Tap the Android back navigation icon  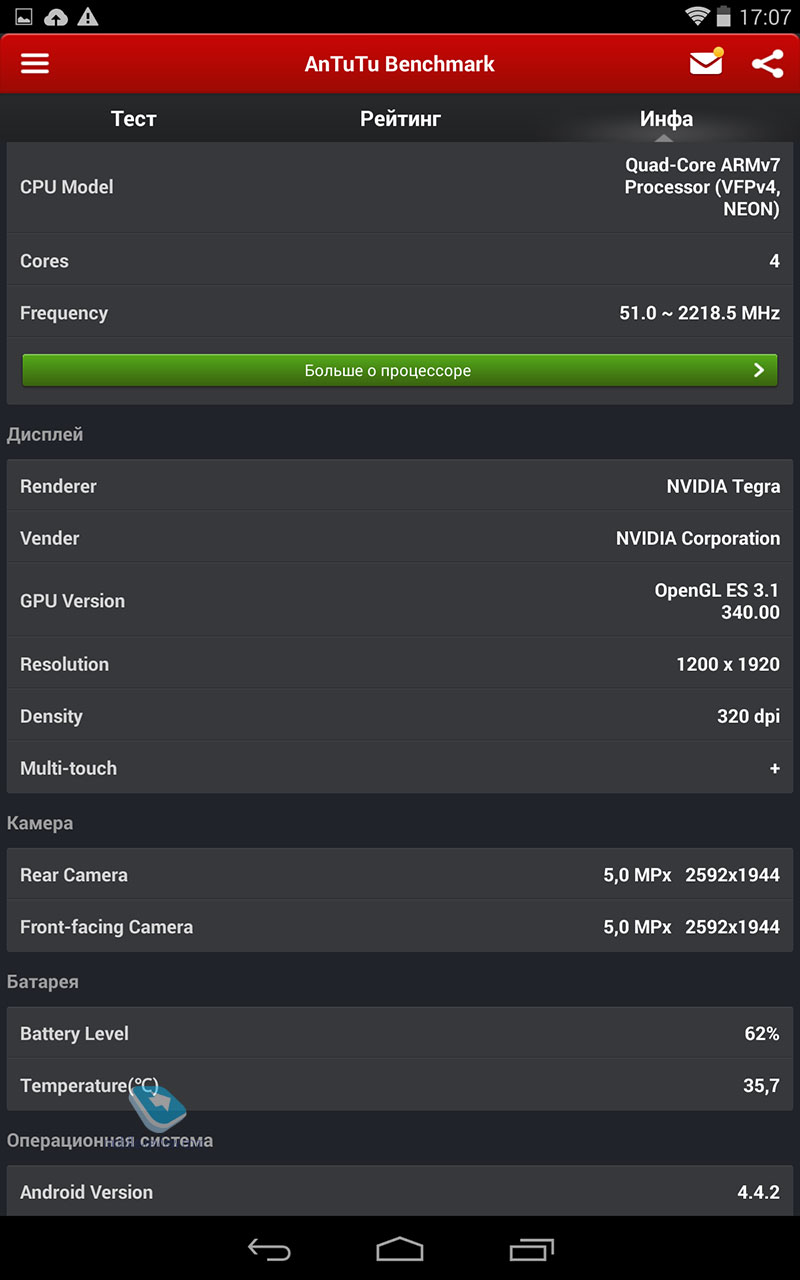point(269,1249)
